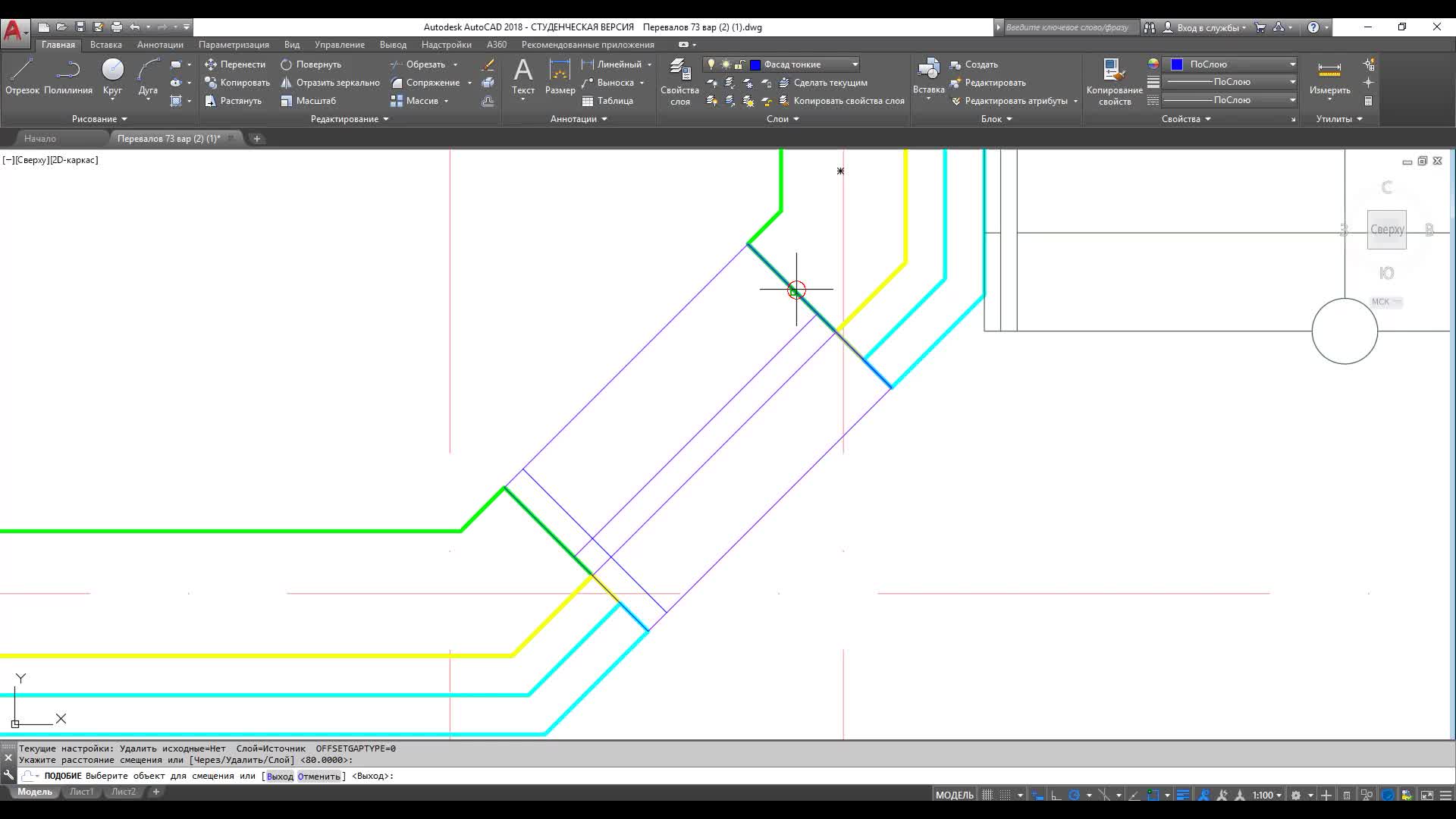Click Отразить зеркально mirror tool
Screen dimensions: 1456x819
330,83
